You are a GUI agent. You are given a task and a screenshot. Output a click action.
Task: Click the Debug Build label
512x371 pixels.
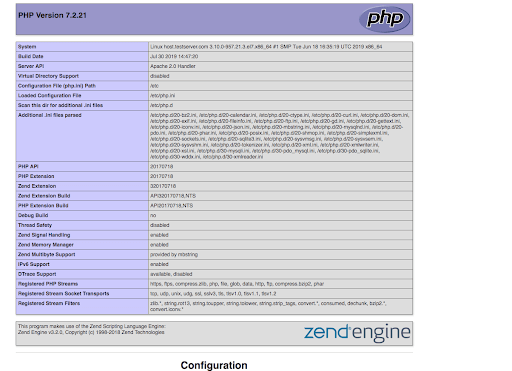pyautogui.click(x=33, y=215)
